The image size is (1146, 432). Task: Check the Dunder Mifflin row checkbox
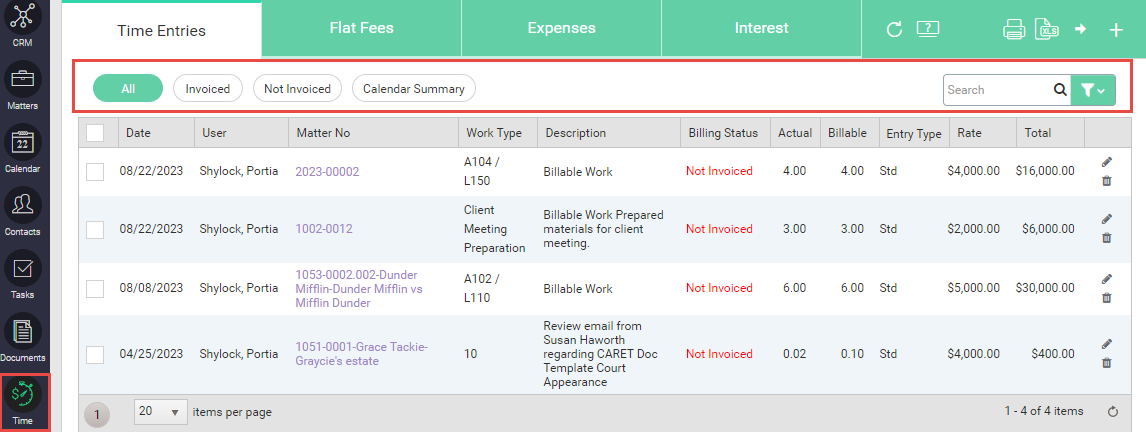tap(95, 289)
